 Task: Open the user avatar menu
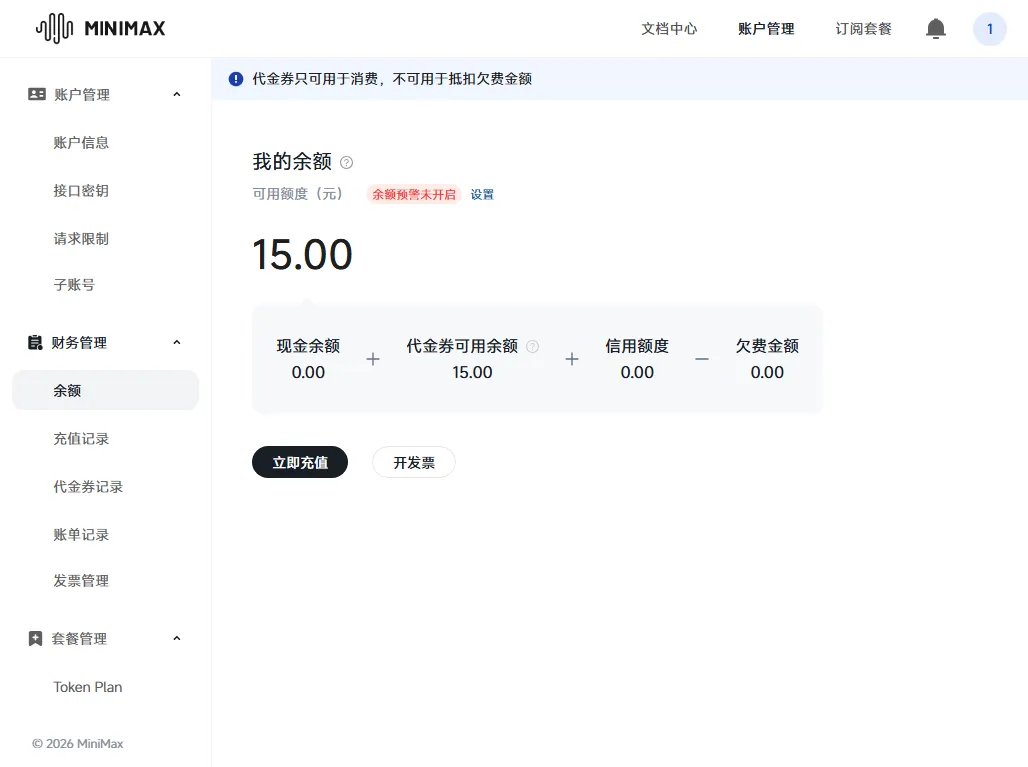pyautogui.click(x=989, y=29)
